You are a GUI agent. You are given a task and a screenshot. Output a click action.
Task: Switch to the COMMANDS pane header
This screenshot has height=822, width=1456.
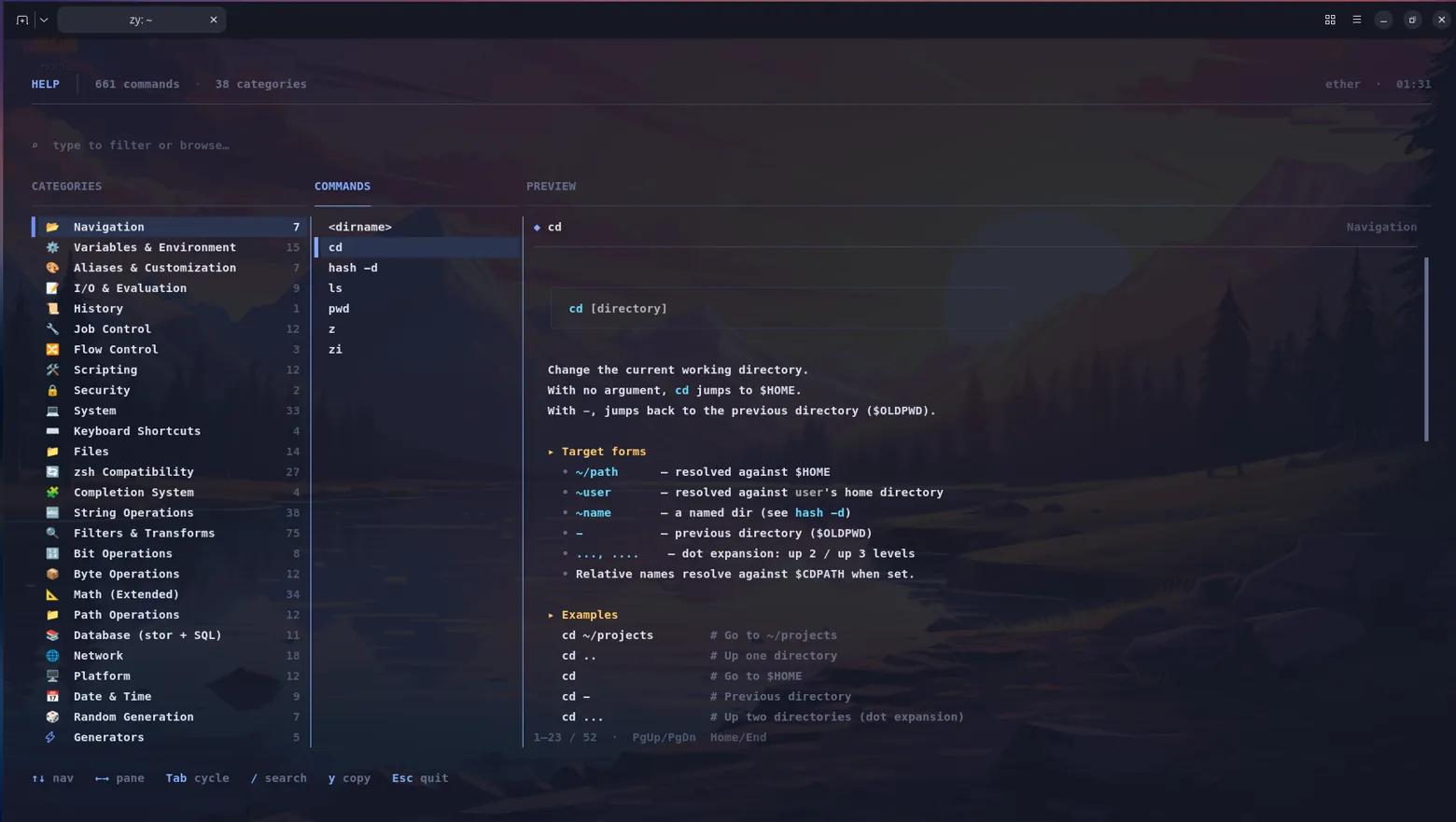[x=343, y=187]
